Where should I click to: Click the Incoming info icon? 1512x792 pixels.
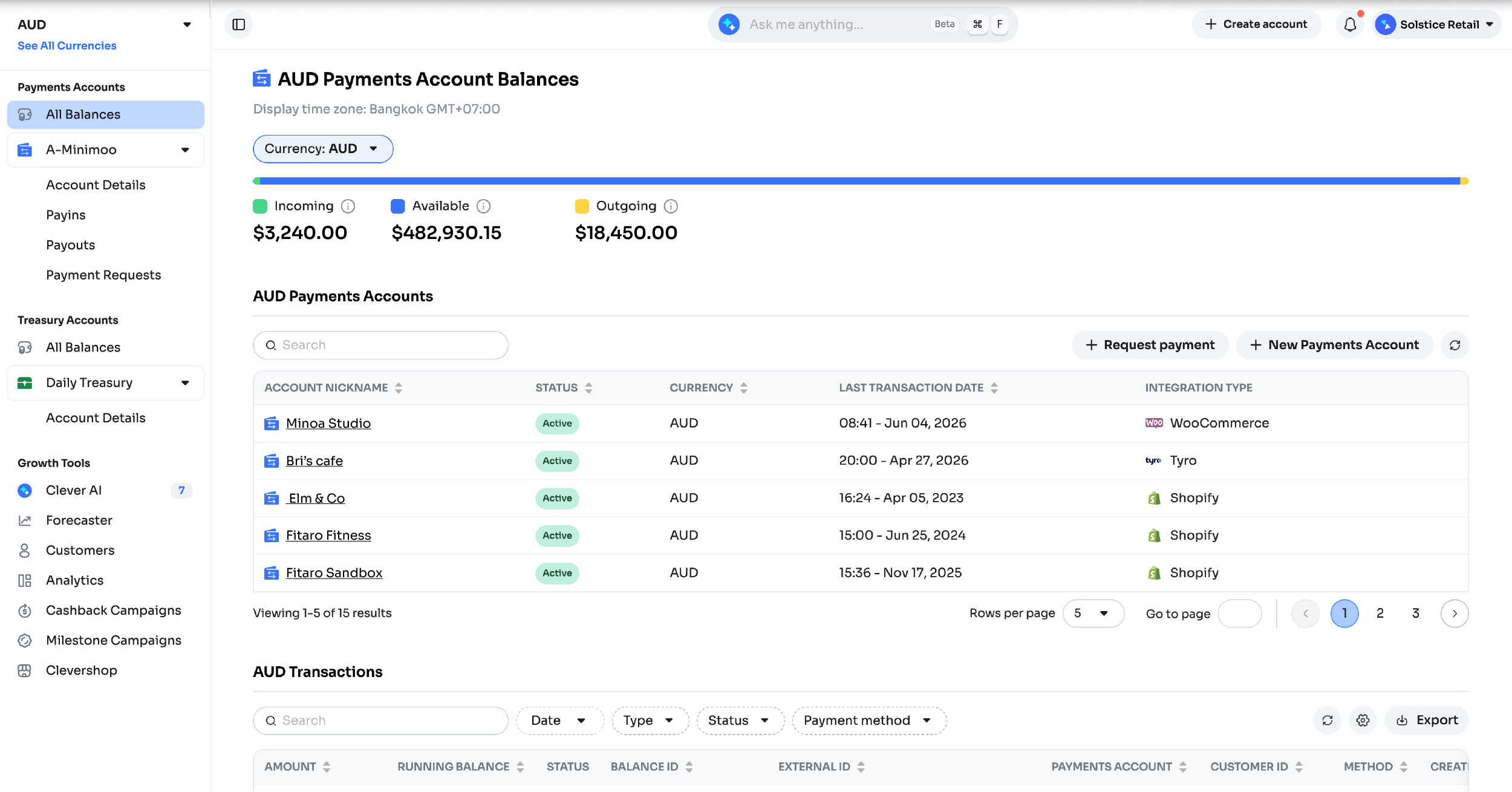coord(348,206)
